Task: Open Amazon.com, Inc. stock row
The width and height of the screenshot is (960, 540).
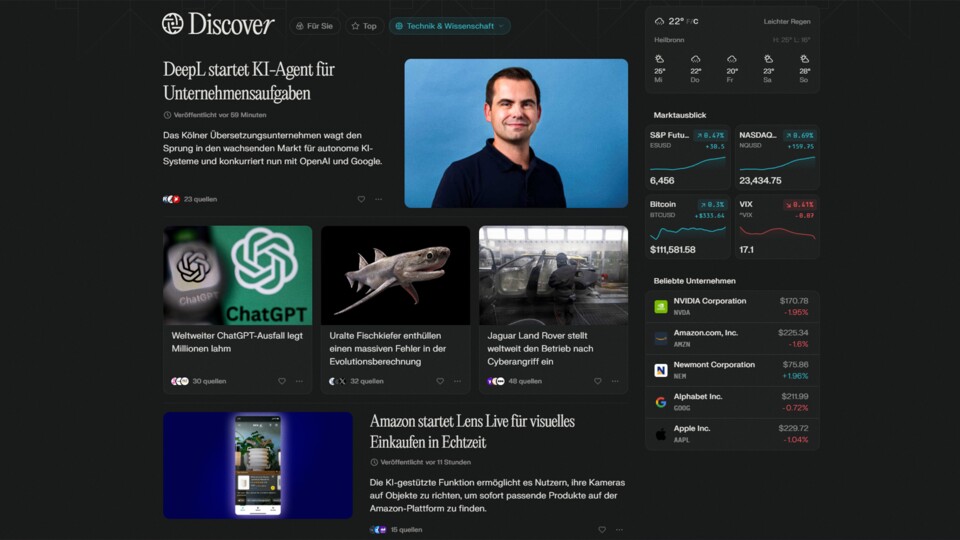Action: click(x=732, y=338)
